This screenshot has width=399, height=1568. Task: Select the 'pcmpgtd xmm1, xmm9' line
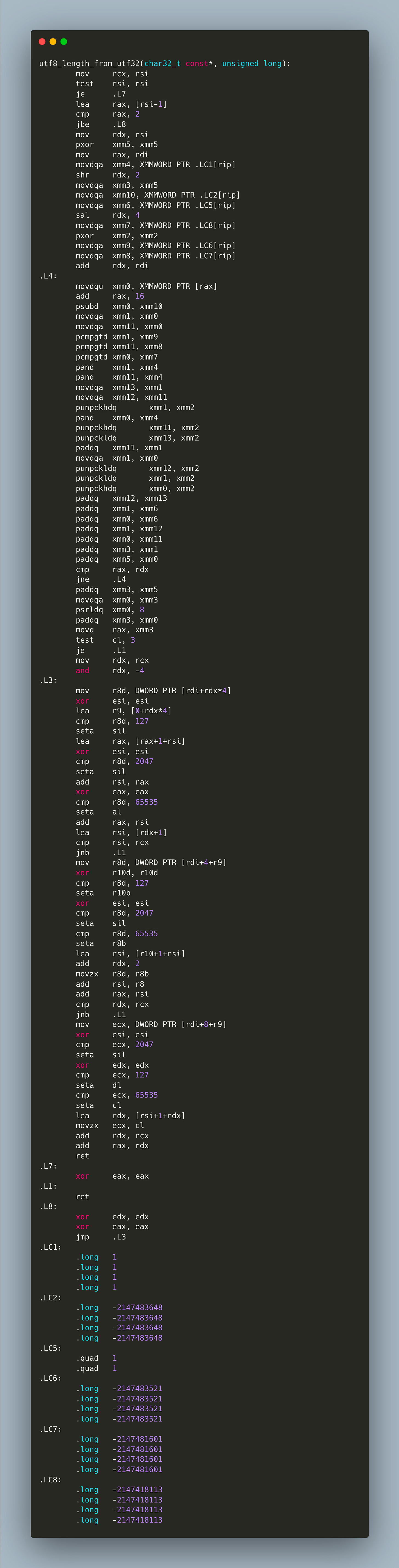[117, 337]
